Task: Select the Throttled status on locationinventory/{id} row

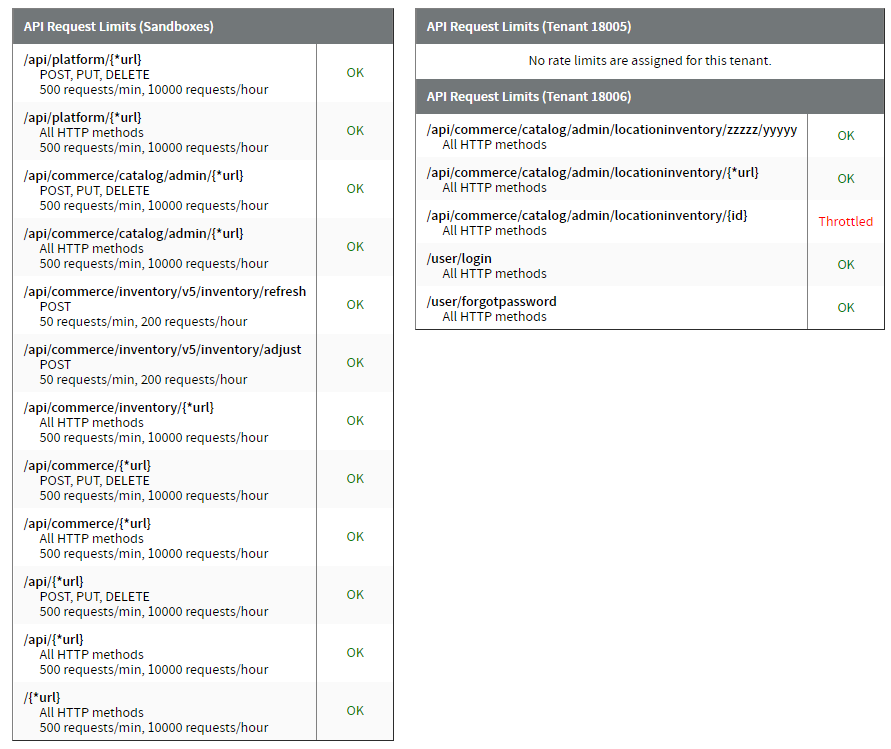Action: point(845,222)
